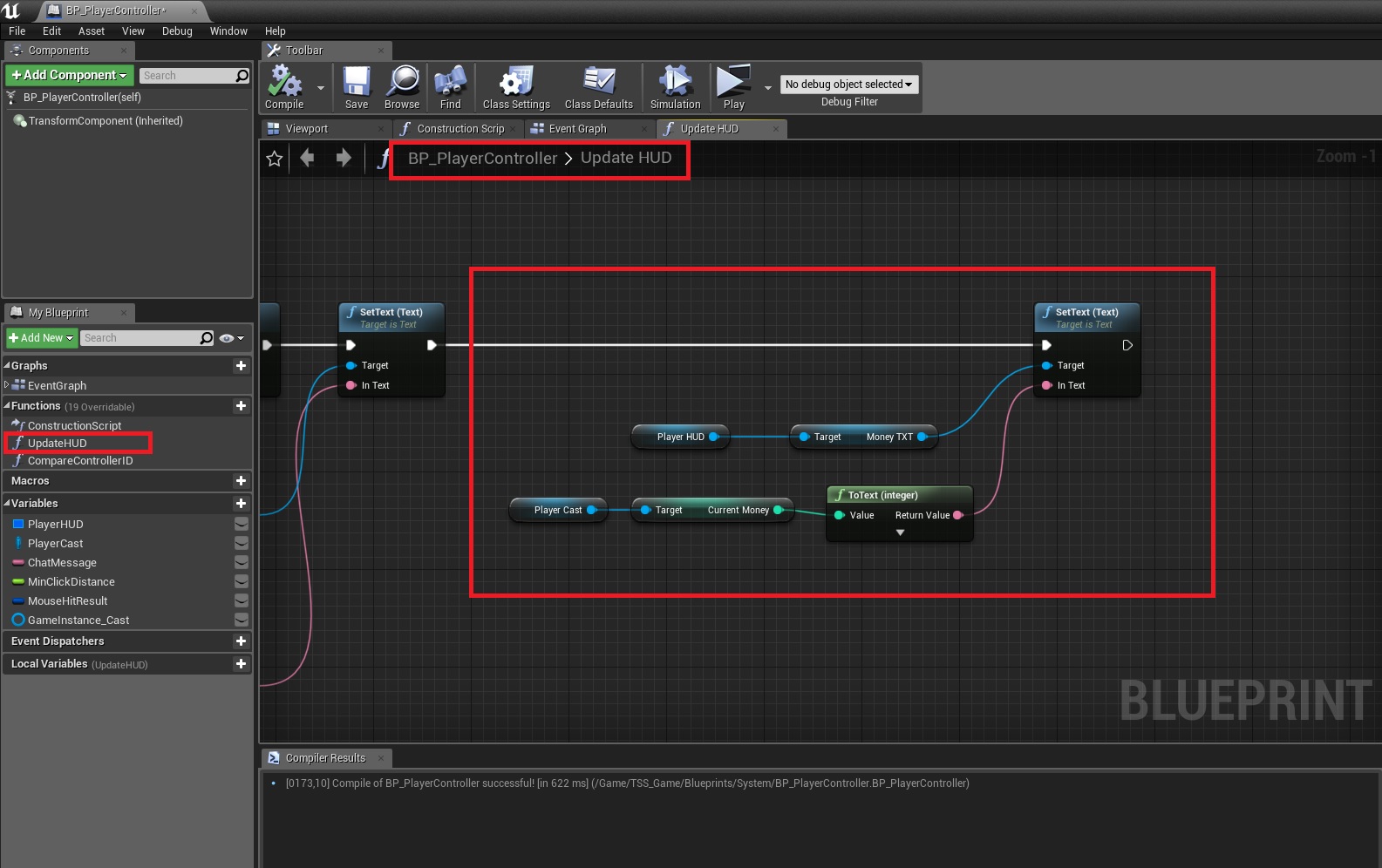
Task: Navigate back with graph back arrow
Action: (307, 158)
